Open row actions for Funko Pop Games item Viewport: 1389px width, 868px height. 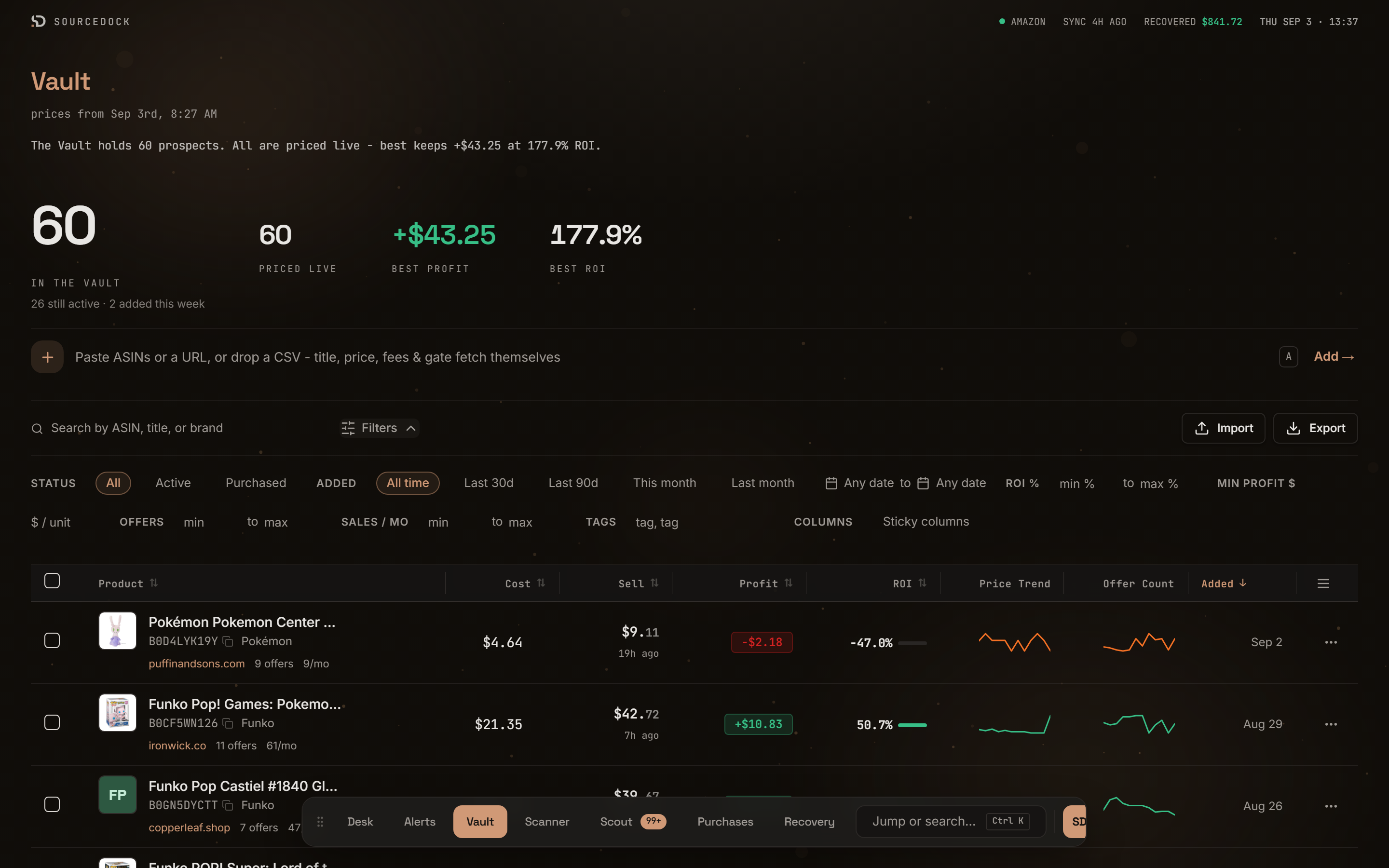click(x=1331, y=724)
